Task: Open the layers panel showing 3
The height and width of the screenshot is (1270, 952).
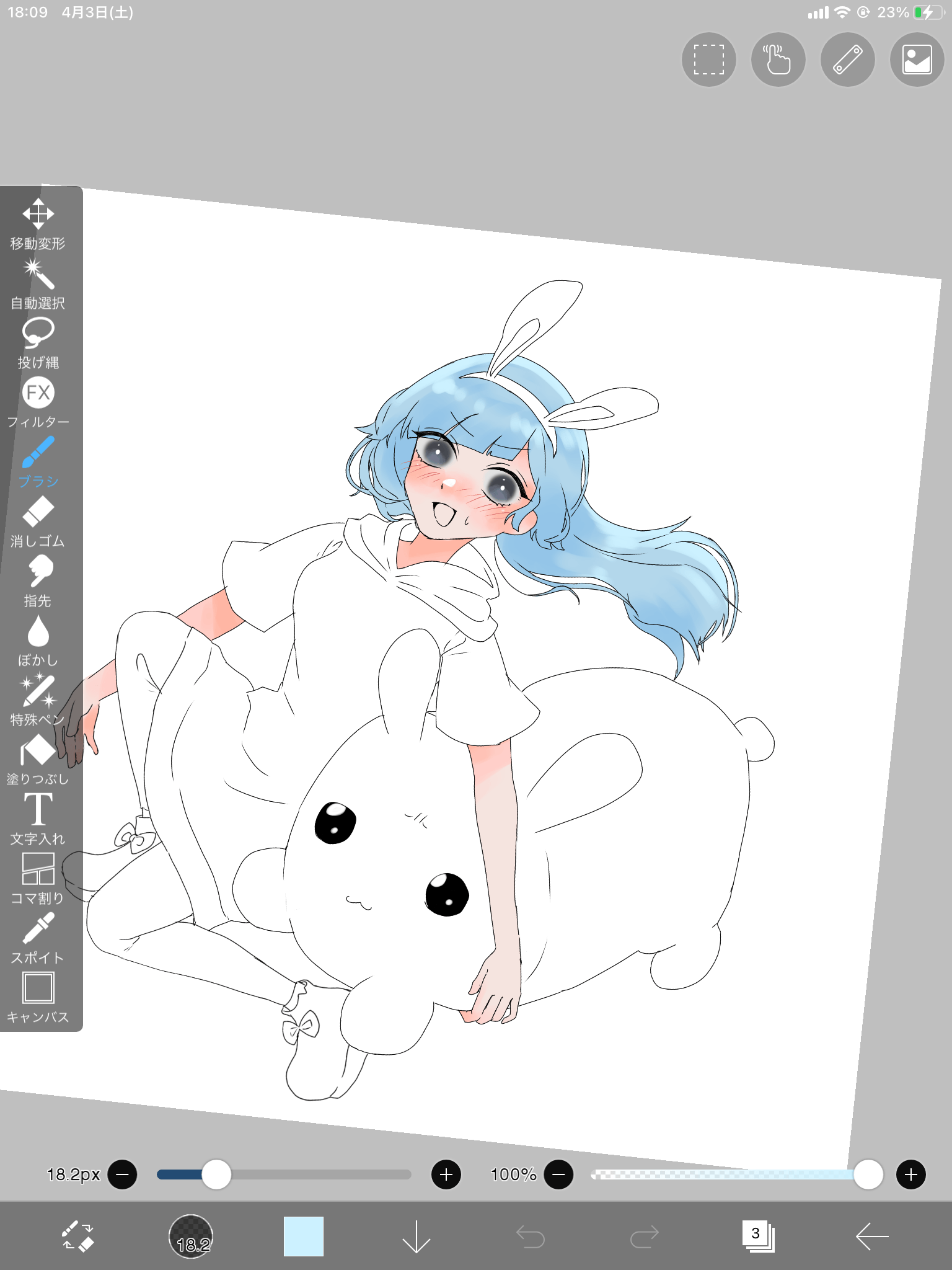Action: pos(758,1236)
